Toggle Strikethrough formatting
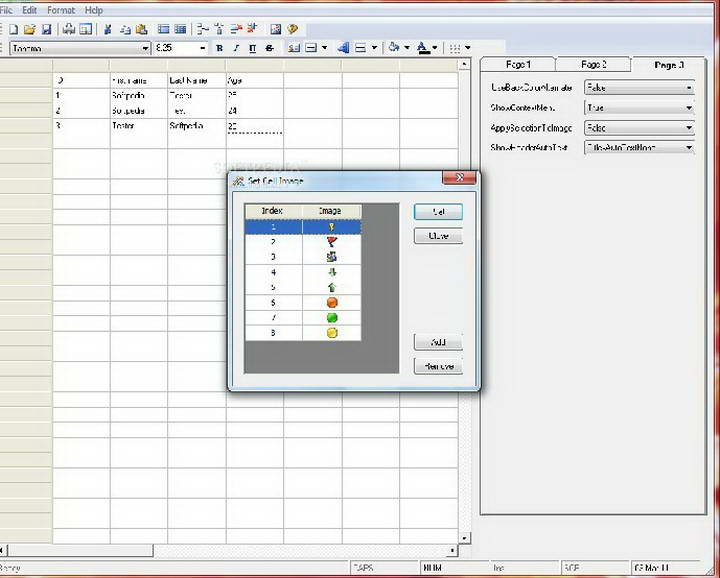Screen dimensions: 720x578 point(269,48)
